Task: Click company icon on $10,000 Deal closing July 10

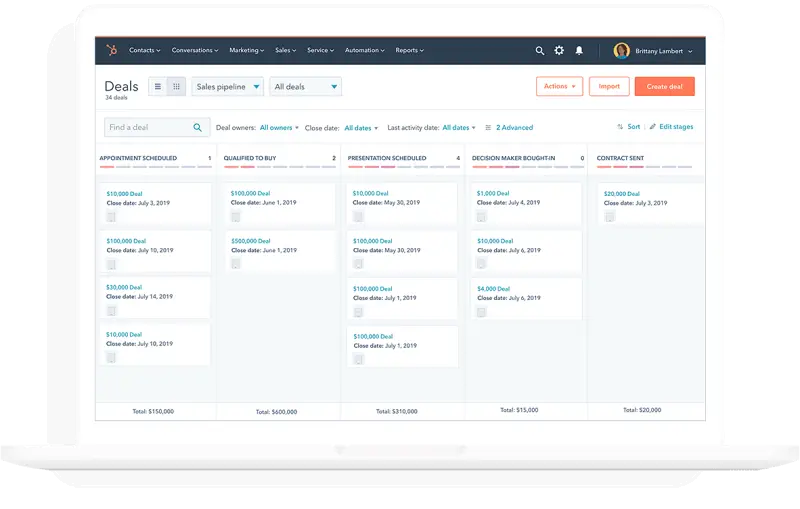Action: tap(111, 358)
